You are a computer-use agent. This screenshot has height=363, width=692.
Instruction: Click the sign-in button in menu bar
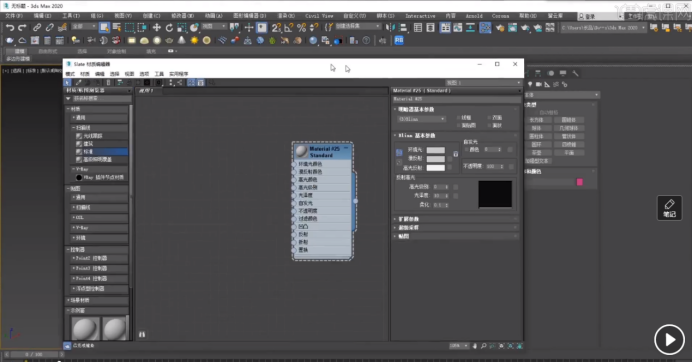tap(600, 16)
